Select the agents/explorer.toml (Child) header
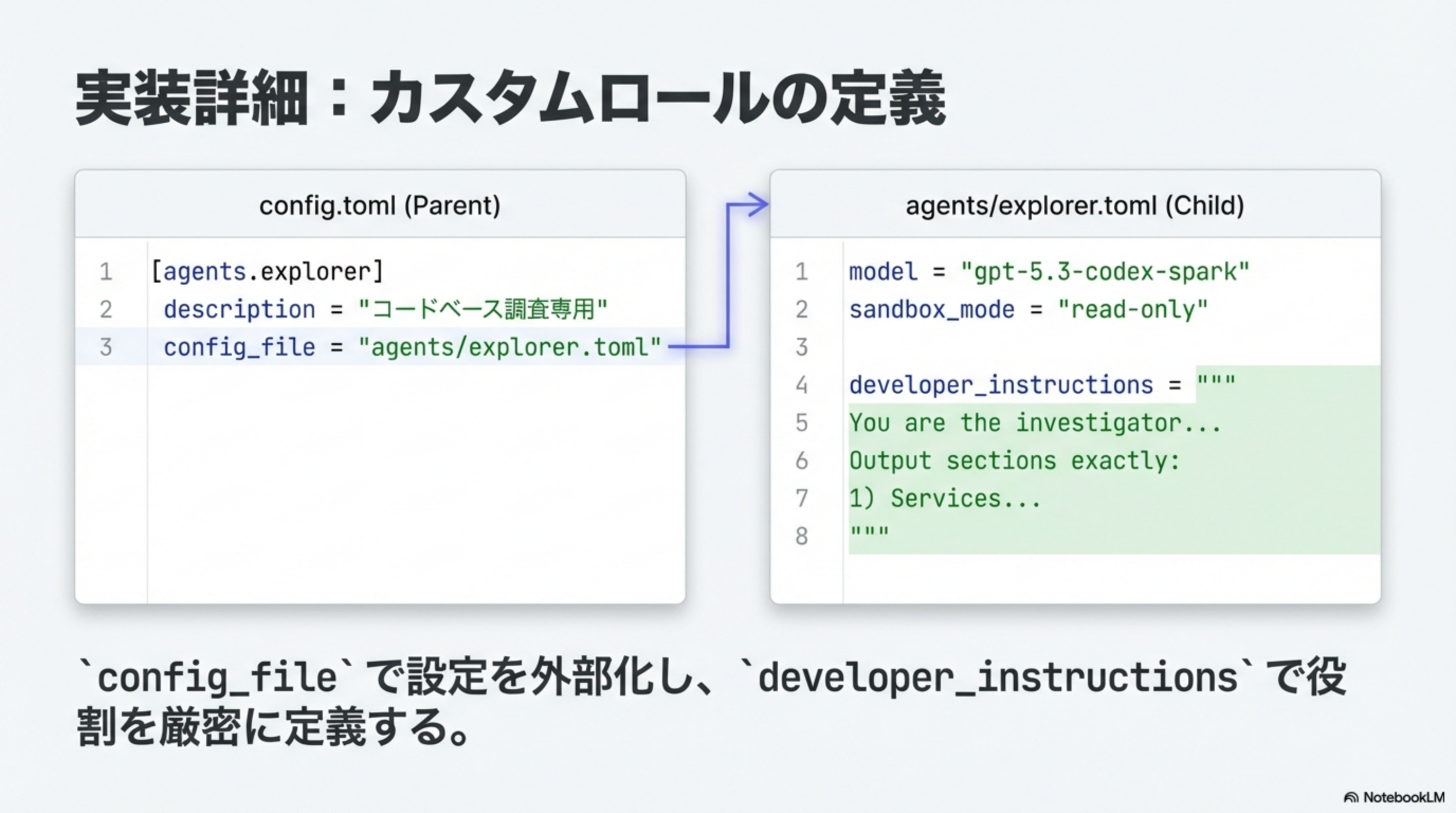The width and height of the screenshot is (1456, 813). (x=1075, y=205)
